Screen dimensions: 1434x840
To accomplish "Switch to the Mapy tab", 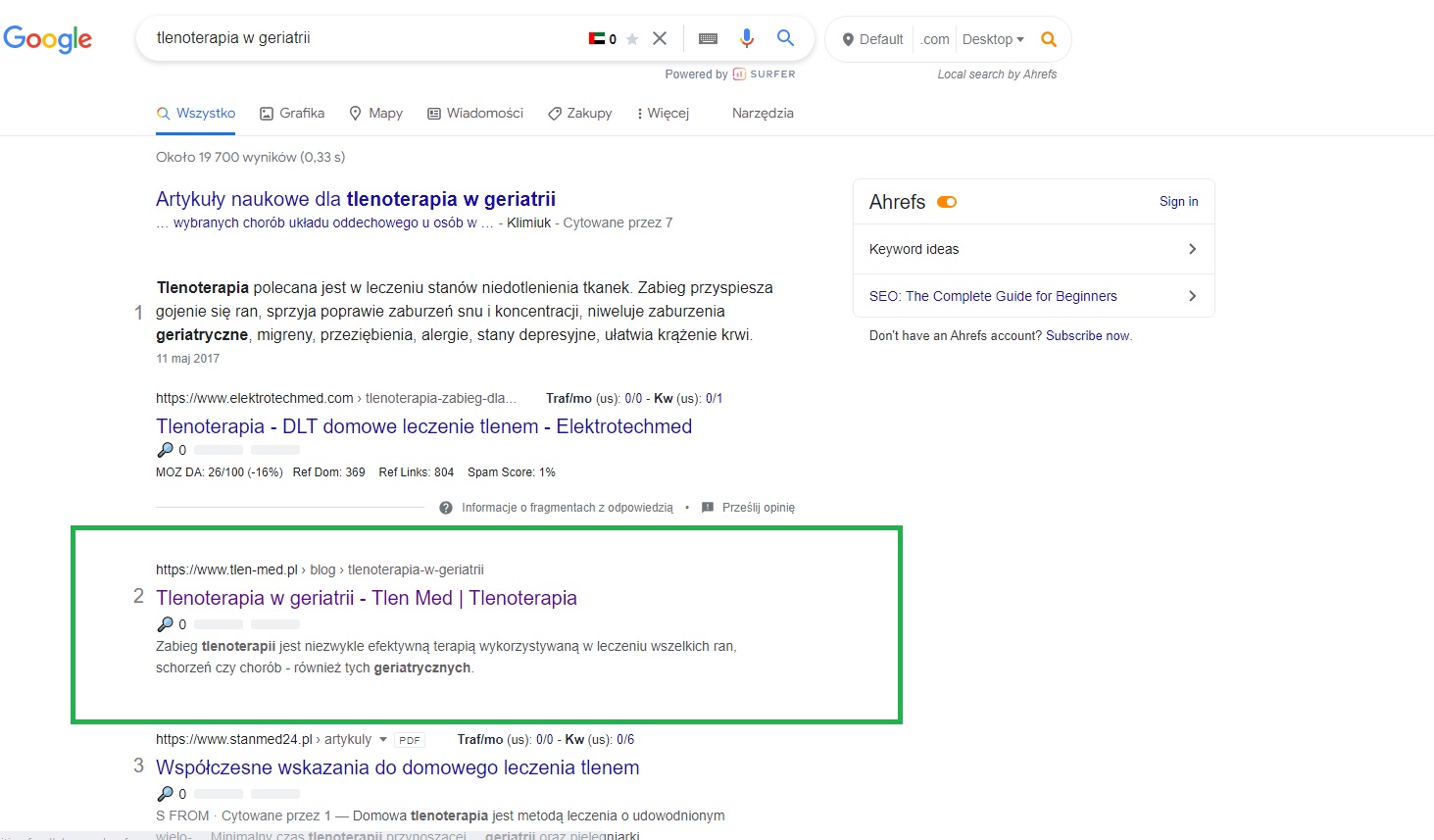I will tap(375, 113).
